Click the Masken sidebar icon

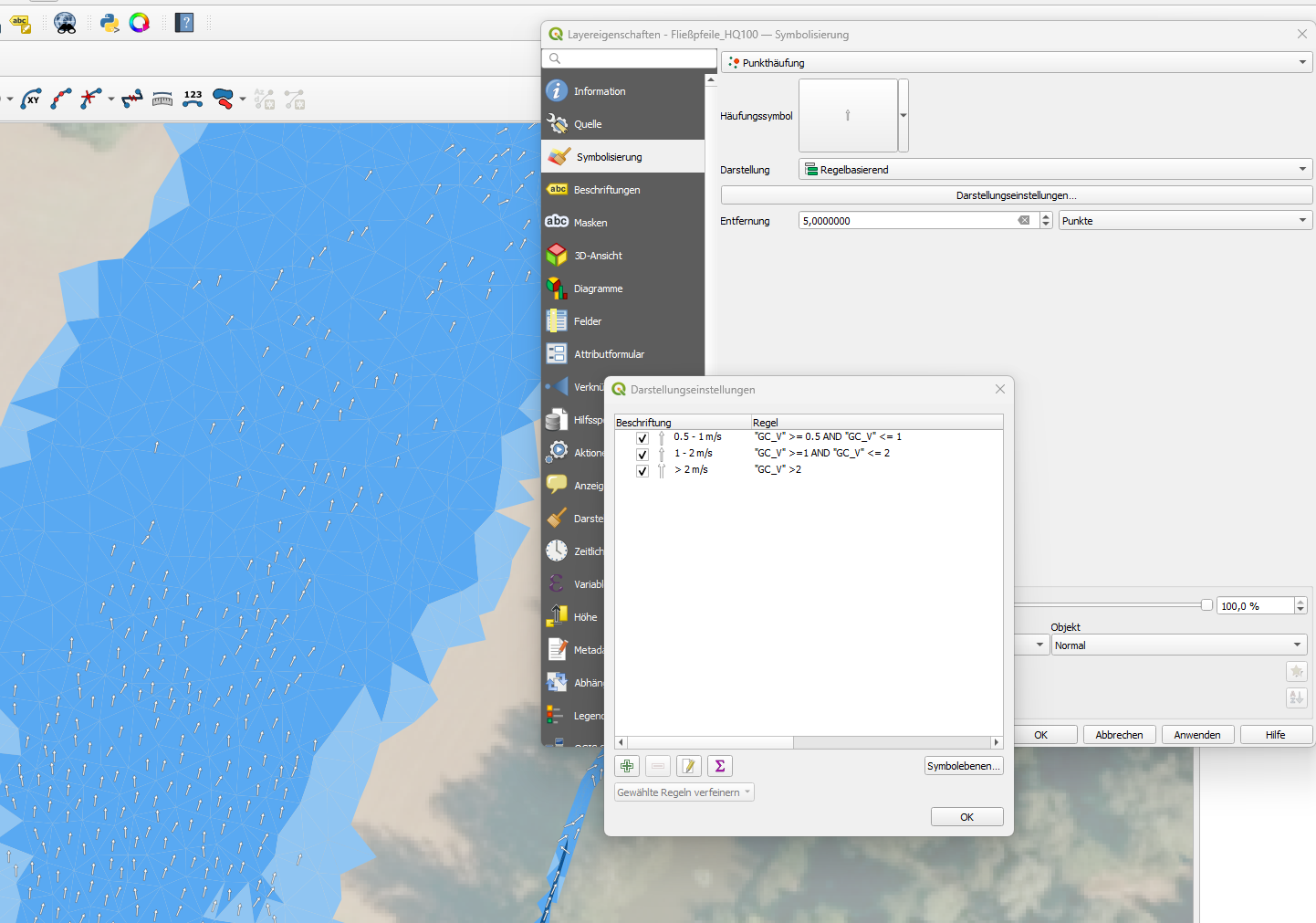(x=557, y=223)
